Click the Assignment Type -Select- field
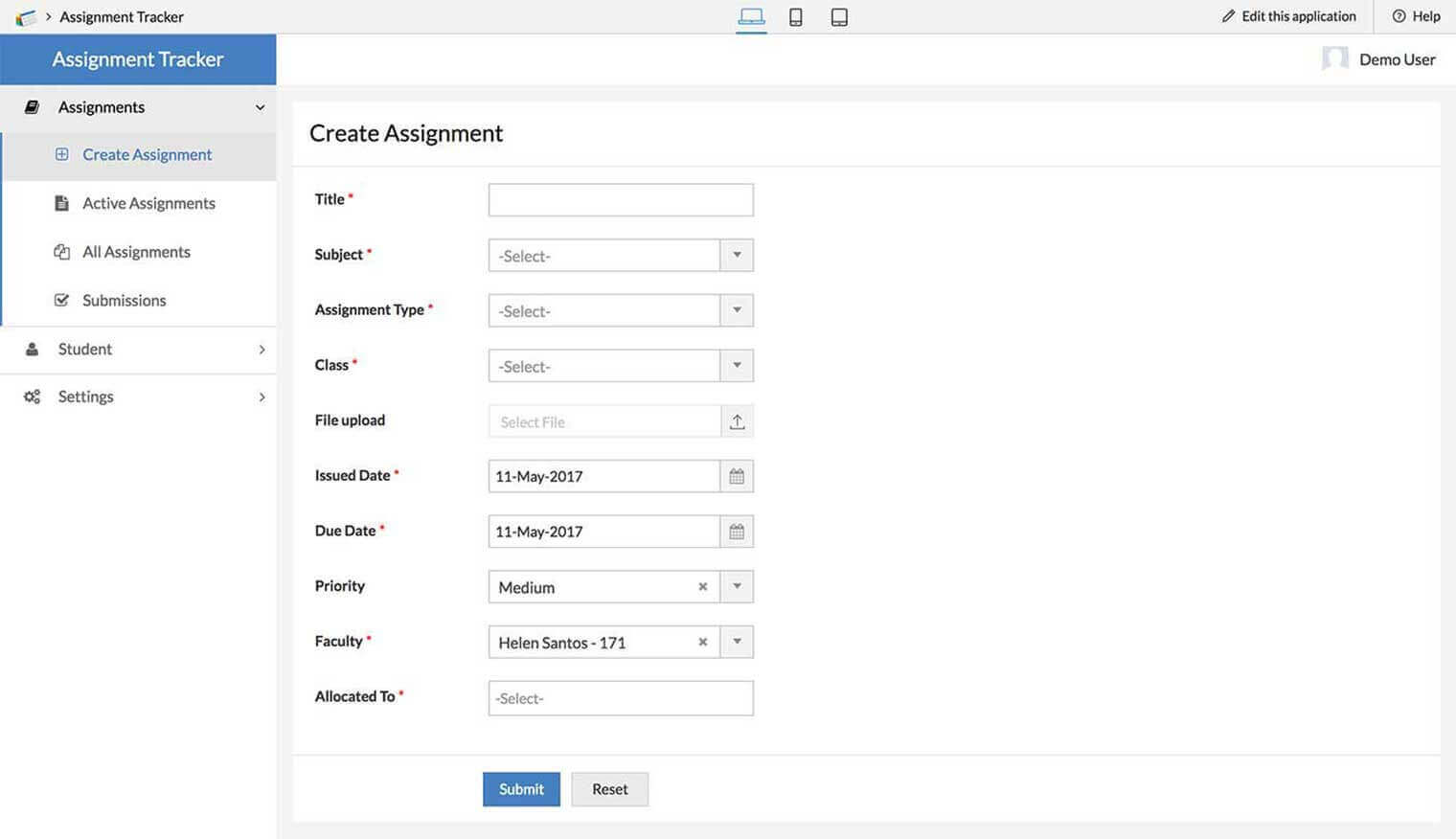Image resolution: width=1456 pixels, height=839 pixels. click(604, 310)
